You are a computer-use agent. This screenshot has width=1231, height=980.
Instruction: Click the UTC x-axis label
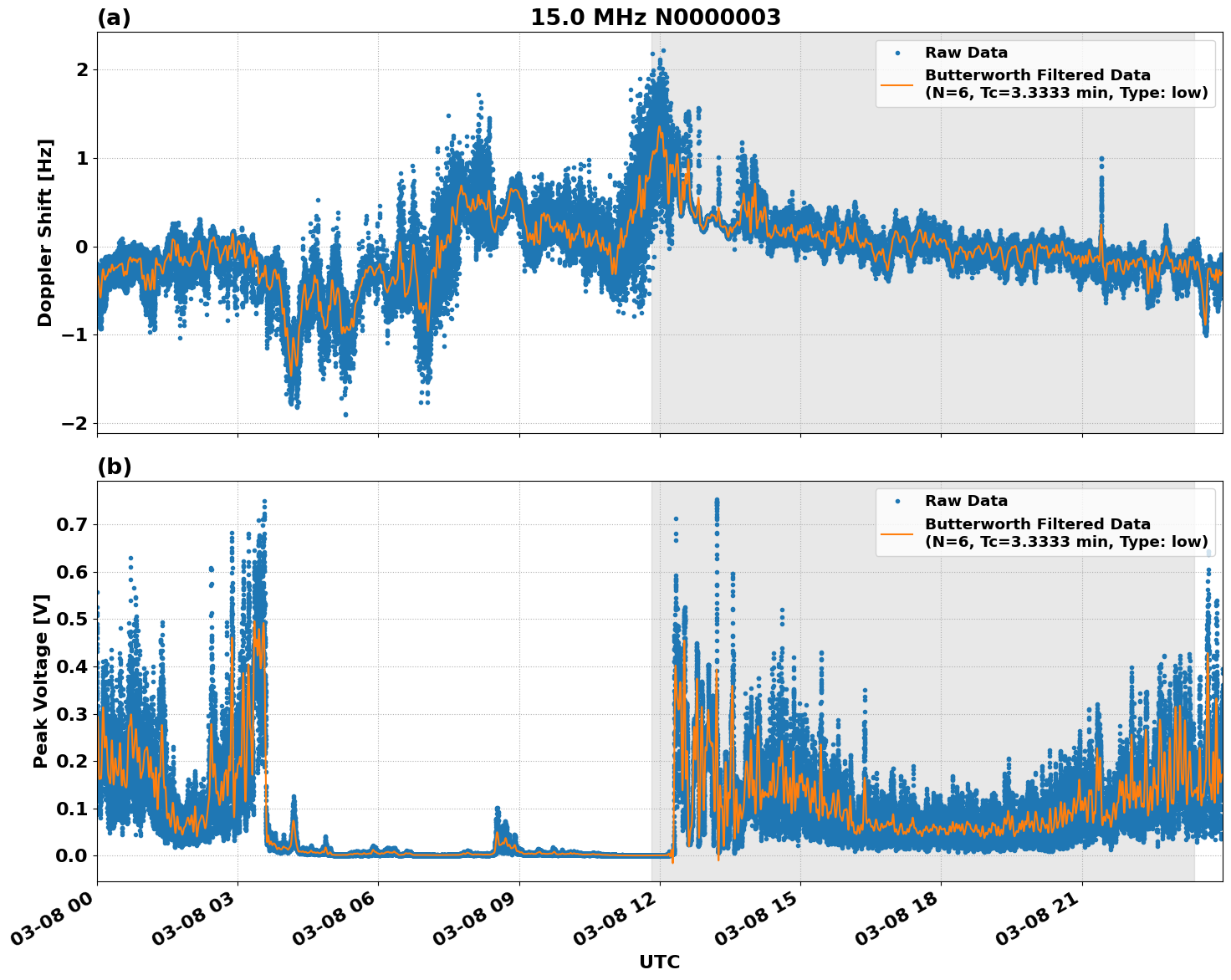point(659,962)
